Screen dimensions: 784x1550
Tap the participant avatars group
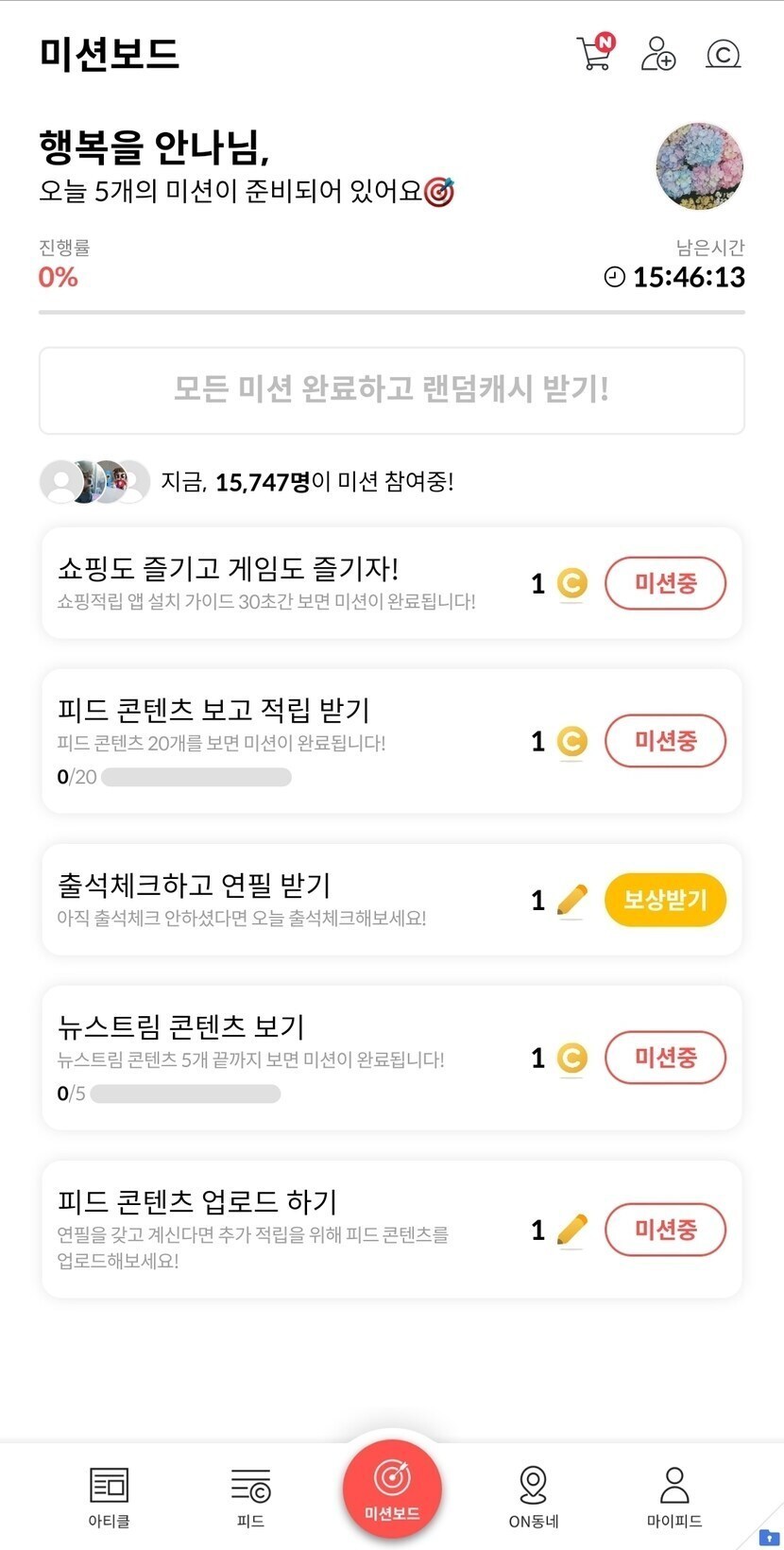pos(94,482)
